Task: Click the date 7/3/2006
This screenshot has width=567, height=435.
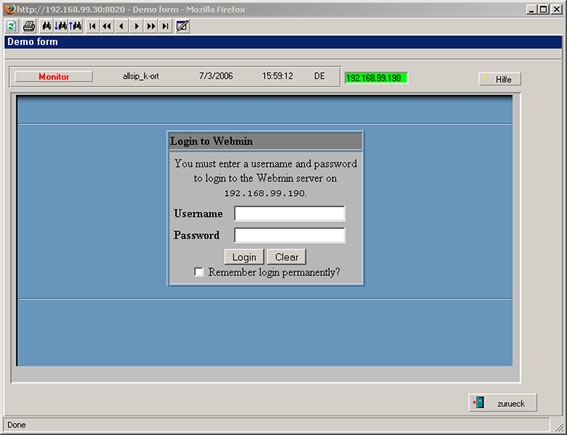Action: pos(216,76)
